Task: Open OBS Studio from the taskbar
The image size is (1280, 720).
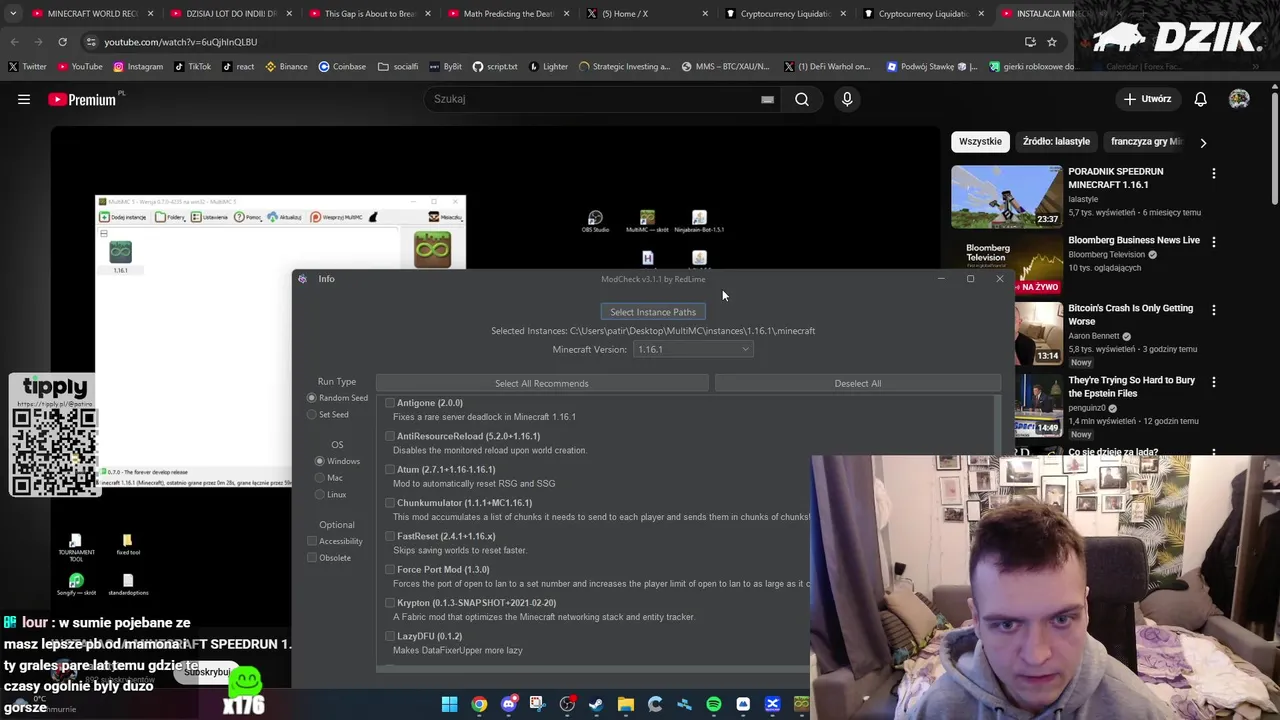Action: (x=567, y=704)
